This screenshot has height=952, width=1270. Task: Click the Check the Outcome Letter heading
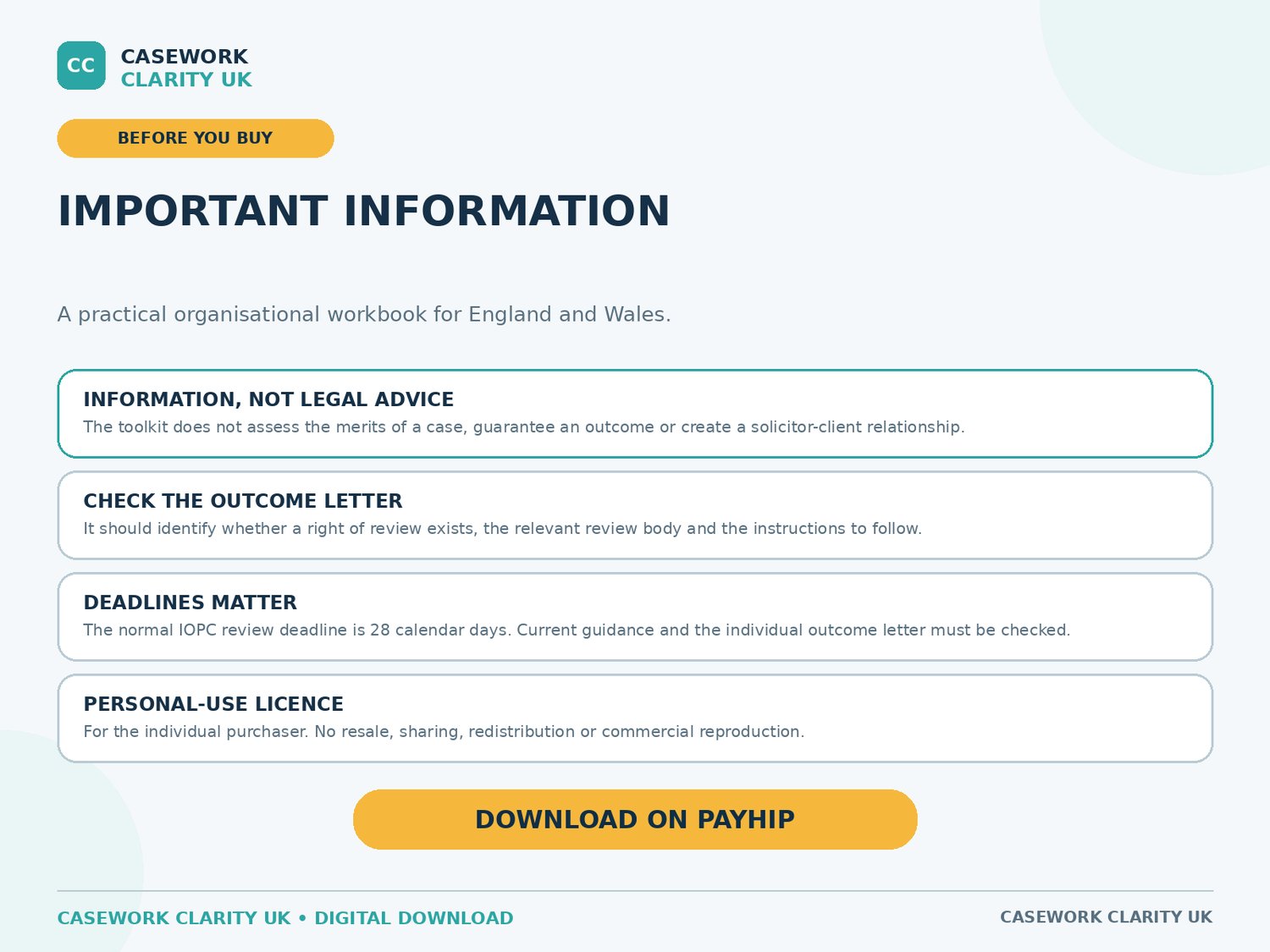click(243, 501)
